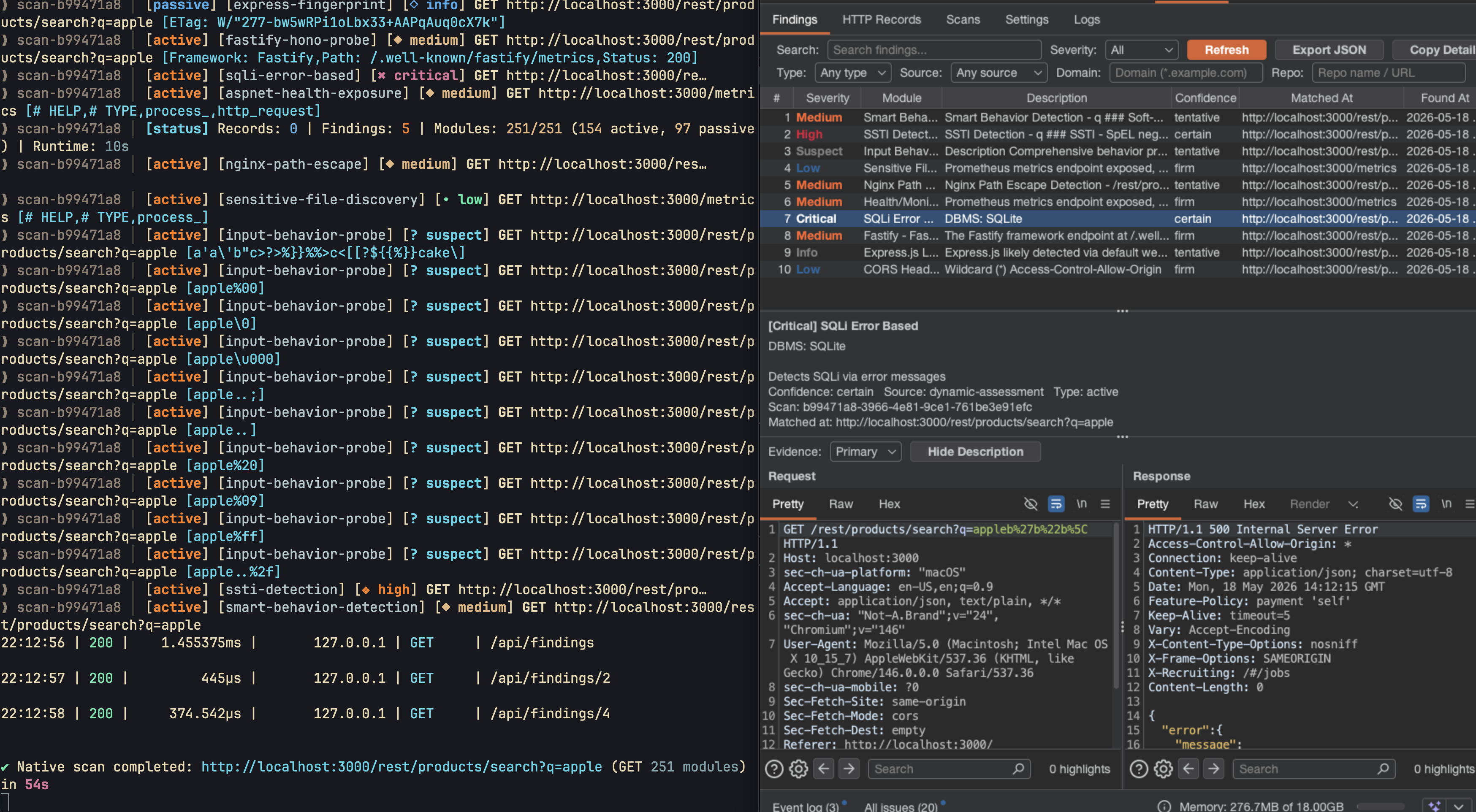This screenshot has height=812, width=1476.
Task: Click the Search findings input field
Action: 935,50
